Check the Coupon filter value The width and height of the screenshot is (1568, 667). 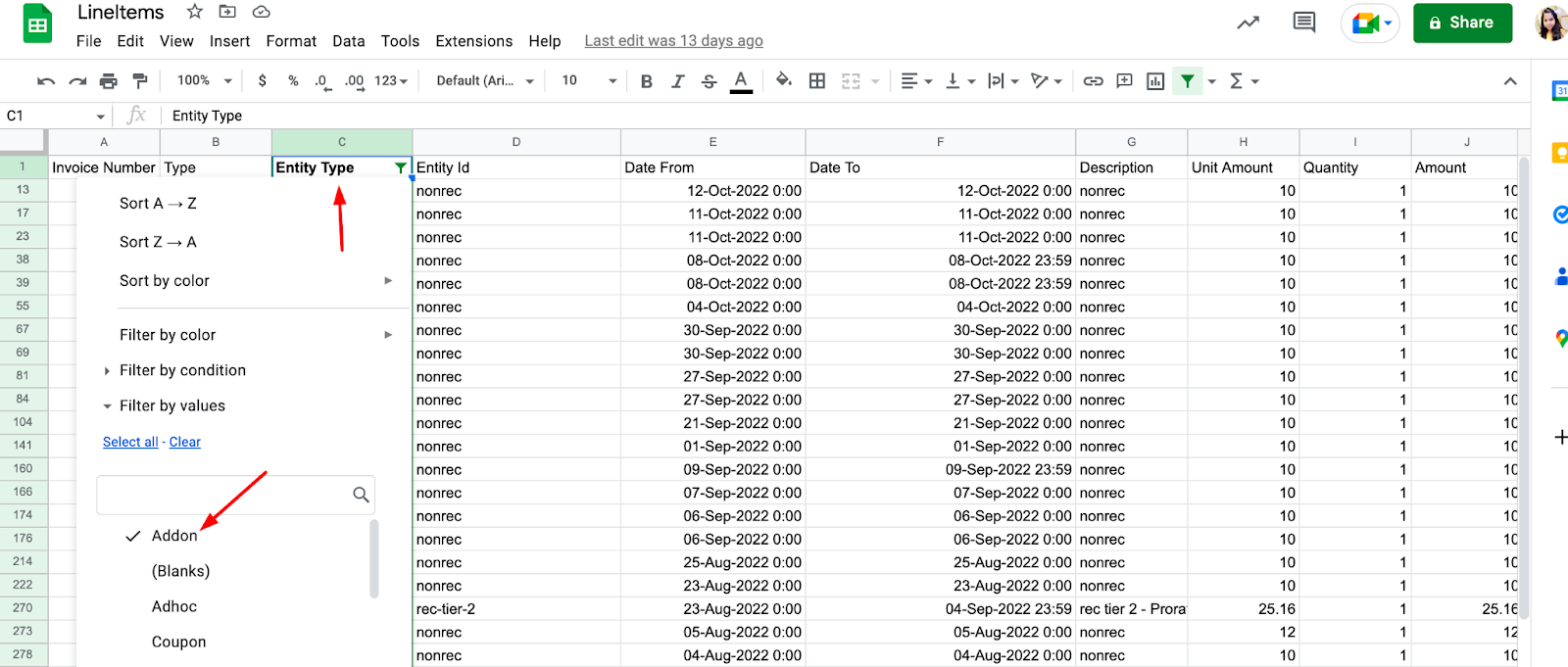coord(178,642)
